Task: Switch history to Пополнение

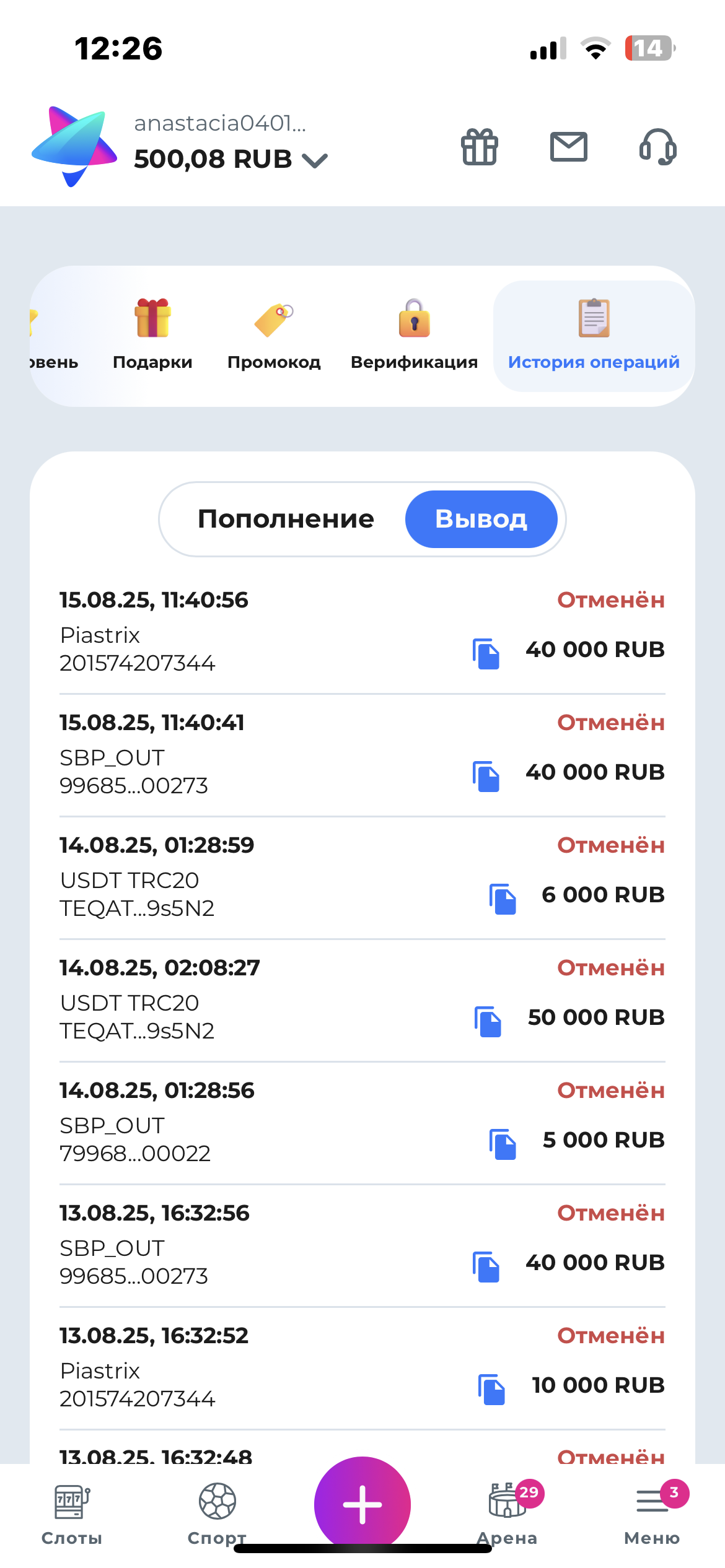Action: (x=286, y=519)
